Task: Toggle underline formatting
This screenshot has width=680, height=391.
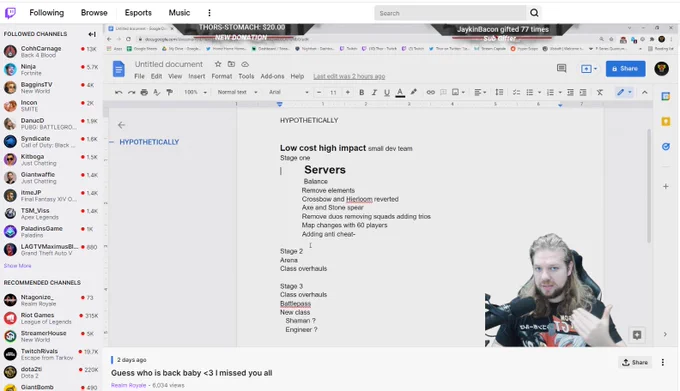Action: [386, 92]
